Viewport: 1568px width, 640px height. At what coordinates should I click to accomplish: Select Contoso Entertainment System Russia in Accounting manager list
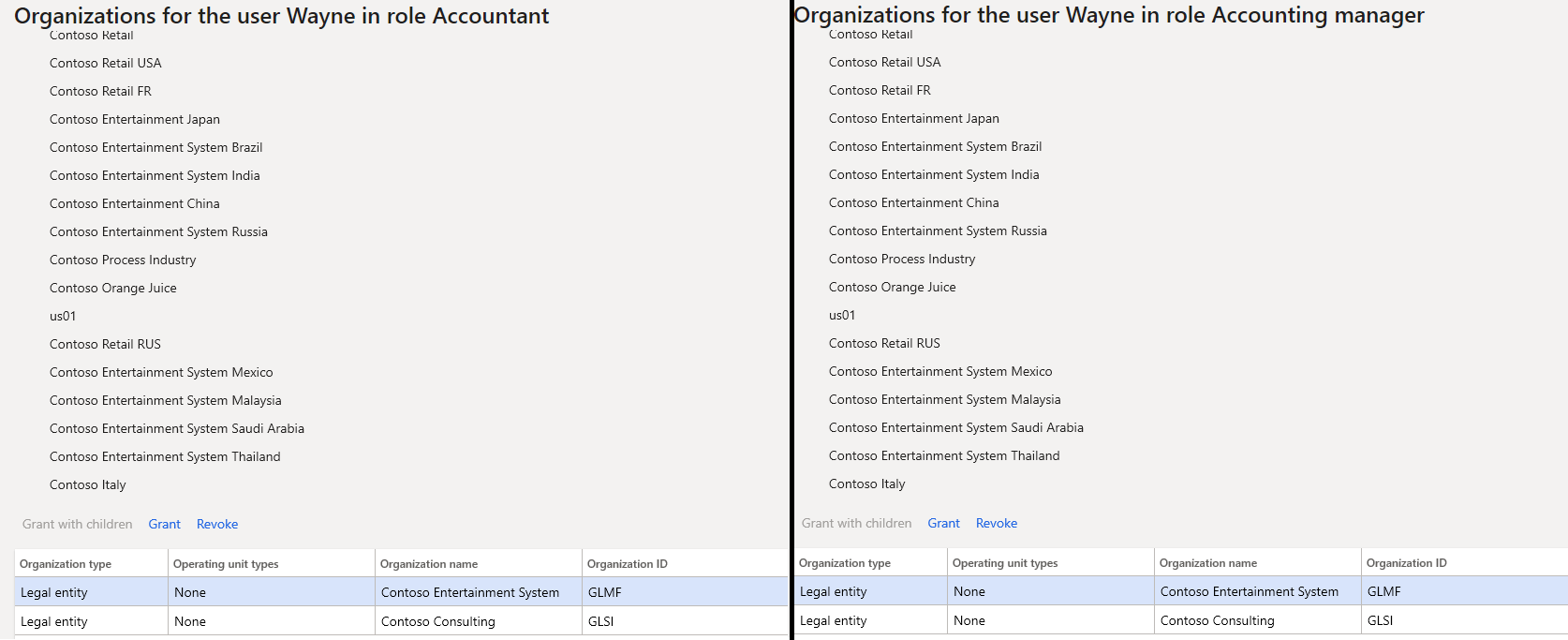(938, 231)
